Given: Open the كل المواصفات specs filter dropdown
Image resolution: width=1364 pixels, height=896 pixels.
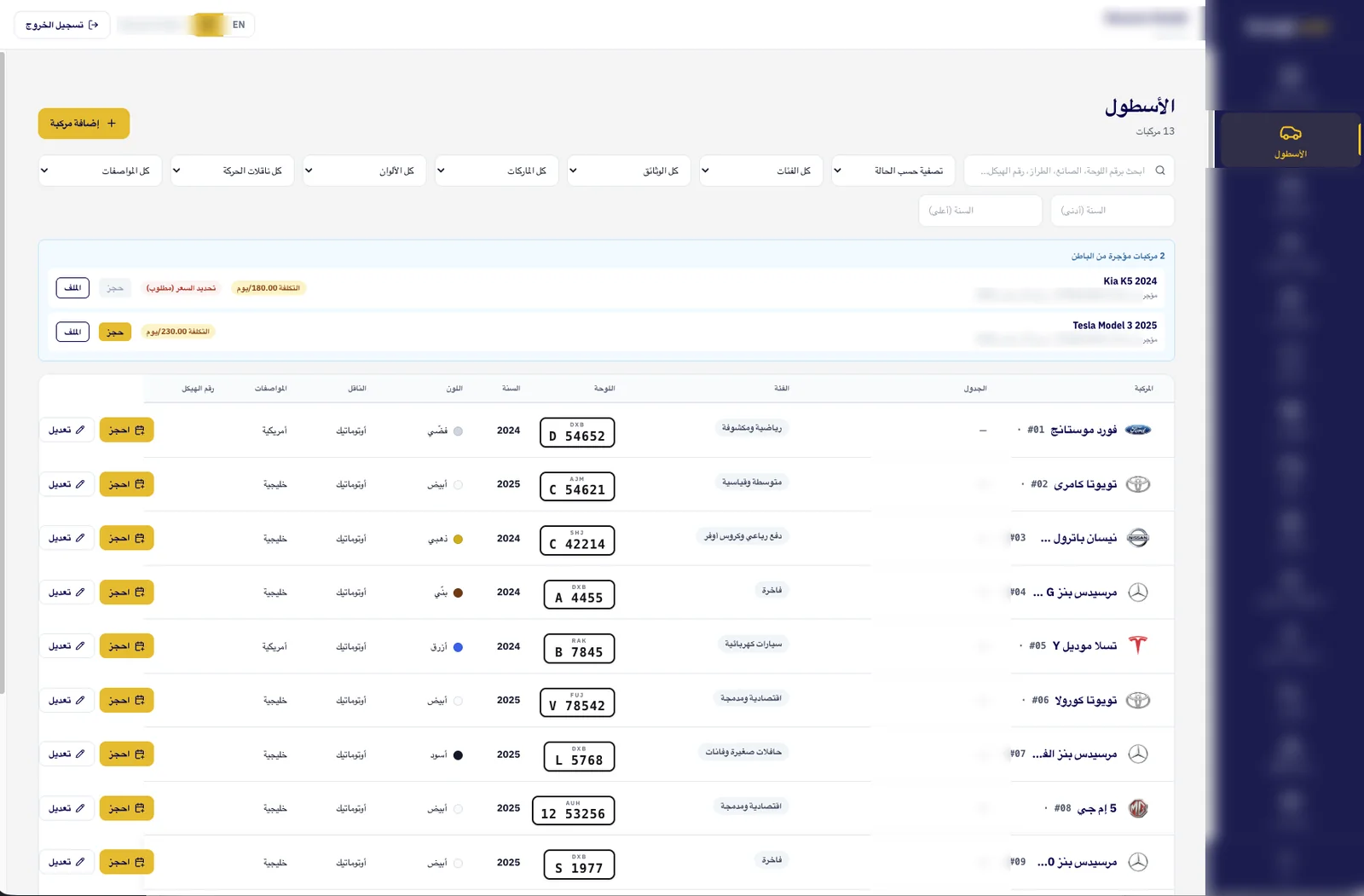Looking at the screenshot, I should pyautogui.click(x=100, y=171).
